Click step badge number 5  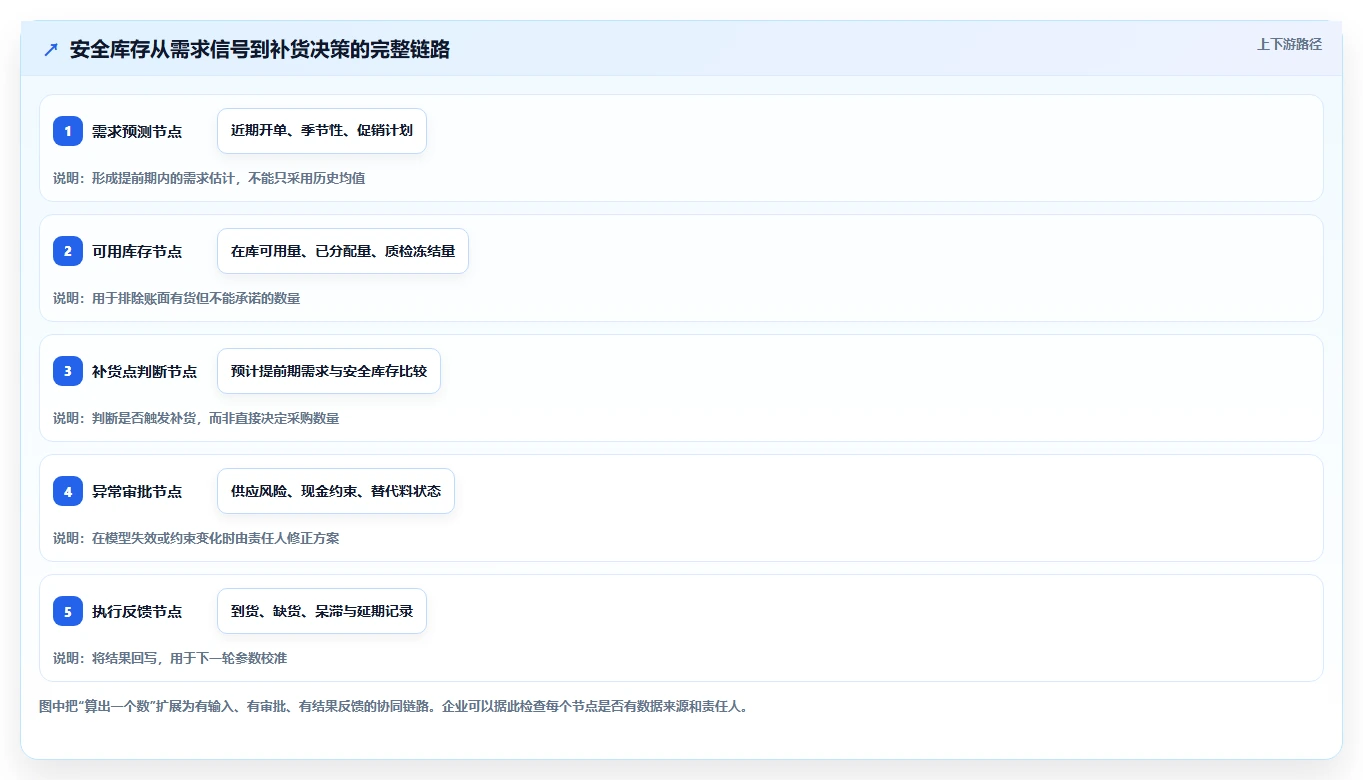pos(68,611)
